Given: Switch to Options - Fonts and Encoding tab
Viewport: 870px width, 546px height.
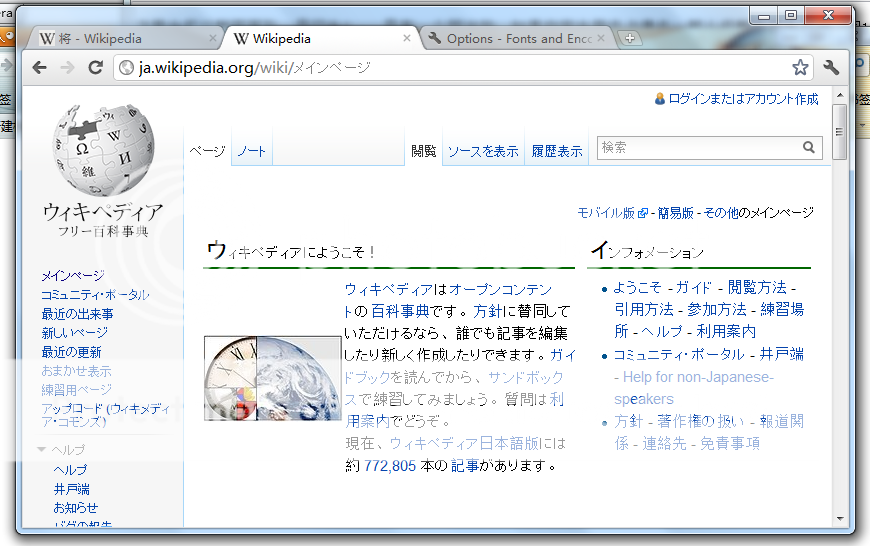Looking at the screenshot, I should [x=516, y=39].
